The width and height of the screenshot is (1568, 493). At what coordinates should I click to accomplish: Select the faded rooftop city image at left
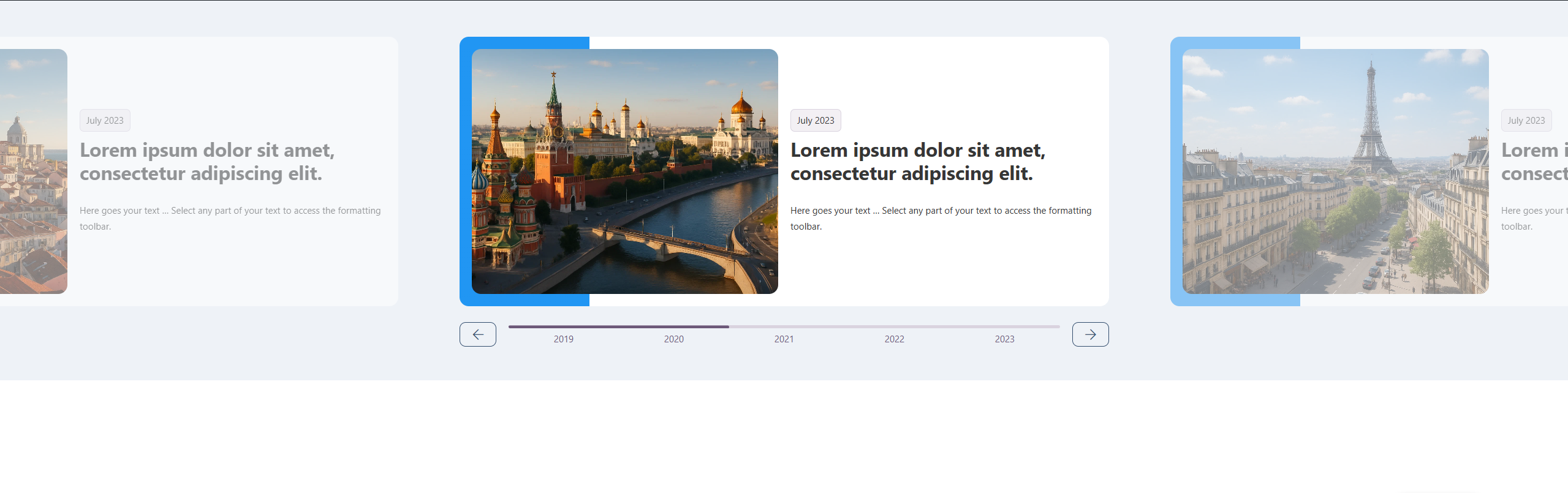pos(33,171)
